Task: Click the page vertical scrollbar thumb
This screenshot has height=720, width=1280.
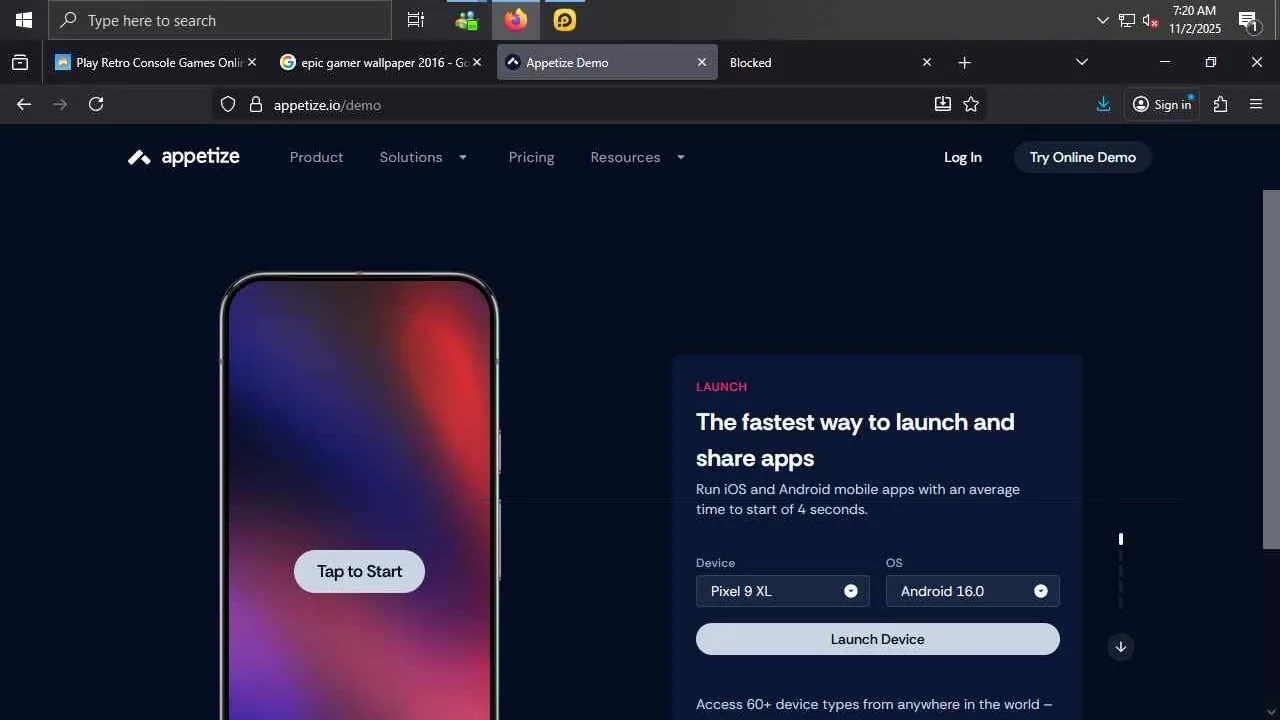Action: tap(1271, 369)
